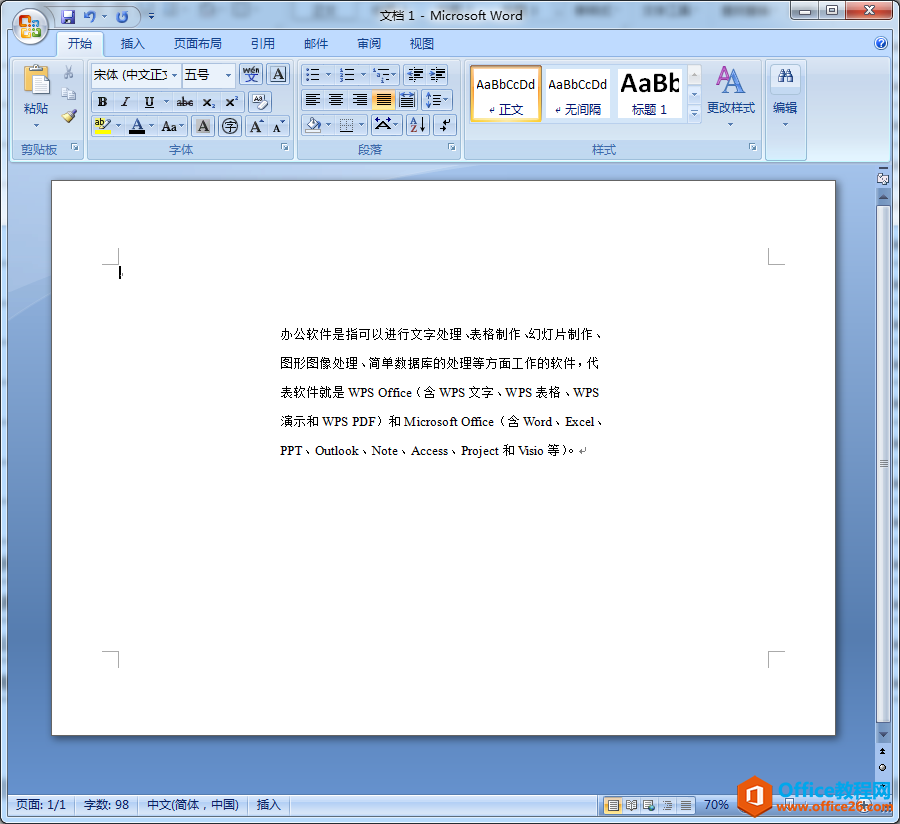The width and height of the screenshot is (900, 824).
Task: Toggle bold formatting
Action: coord(102,102)
